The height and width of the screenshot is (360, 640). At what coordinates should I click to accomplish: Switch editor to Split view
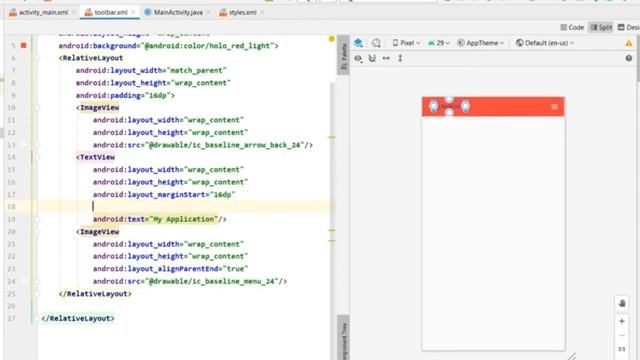tap(601, 27)
